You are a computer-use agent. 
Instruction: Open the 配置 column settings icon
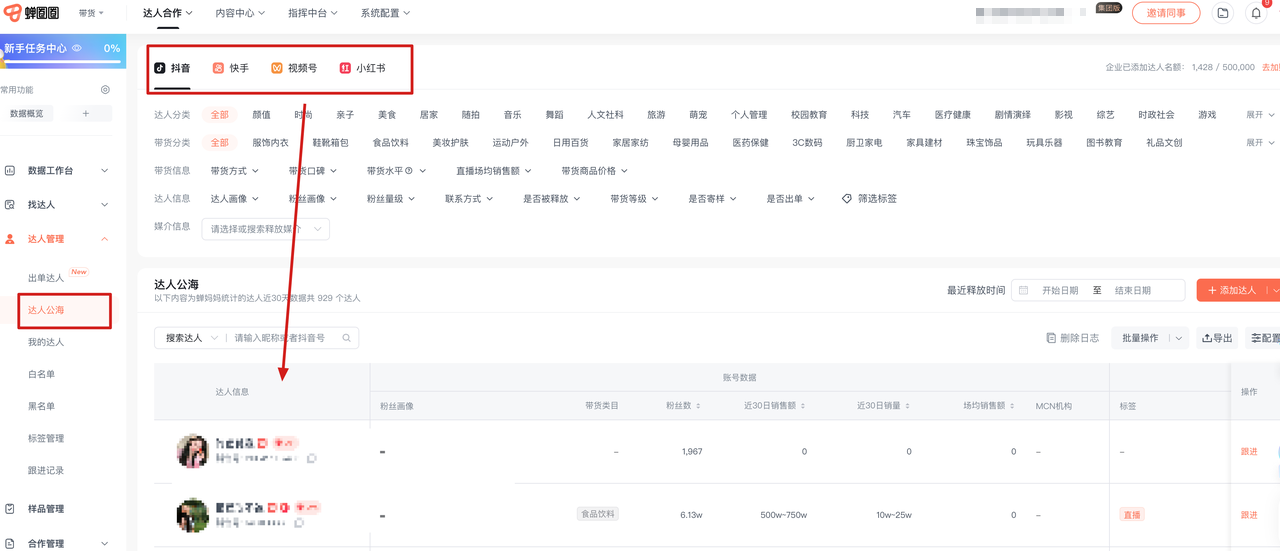coord(1264,338)
